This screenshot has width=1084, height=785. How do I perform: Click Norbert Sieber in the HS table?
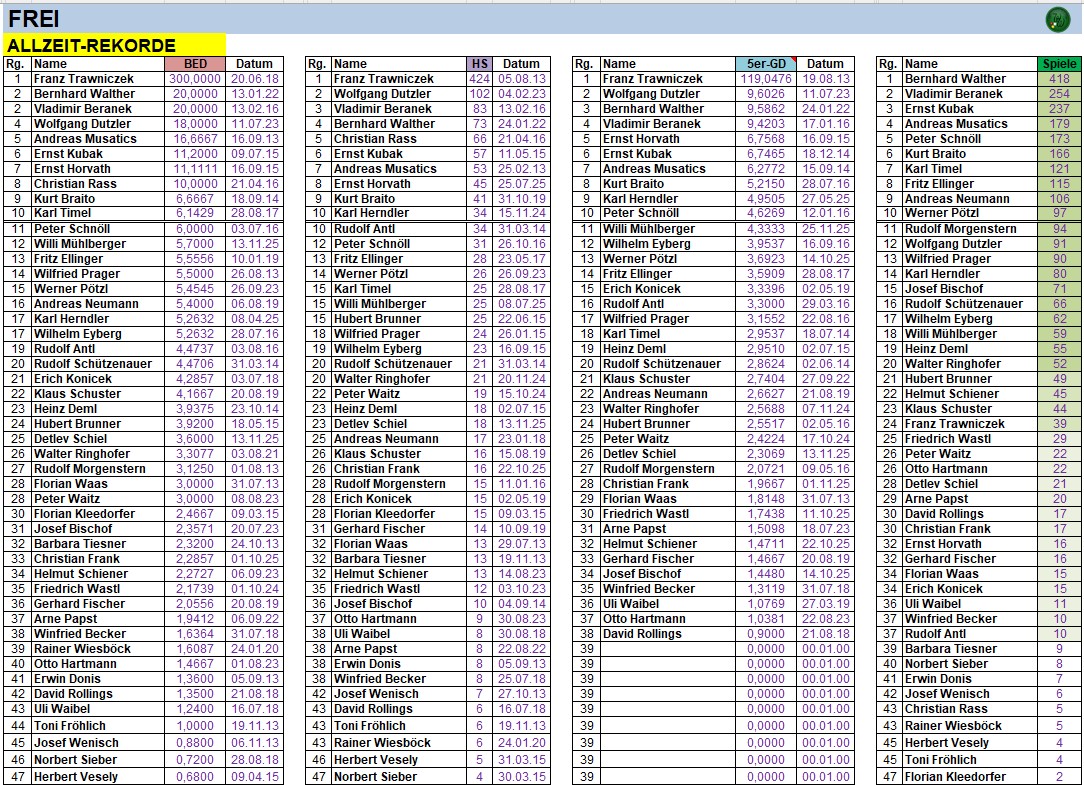[375, 777]
